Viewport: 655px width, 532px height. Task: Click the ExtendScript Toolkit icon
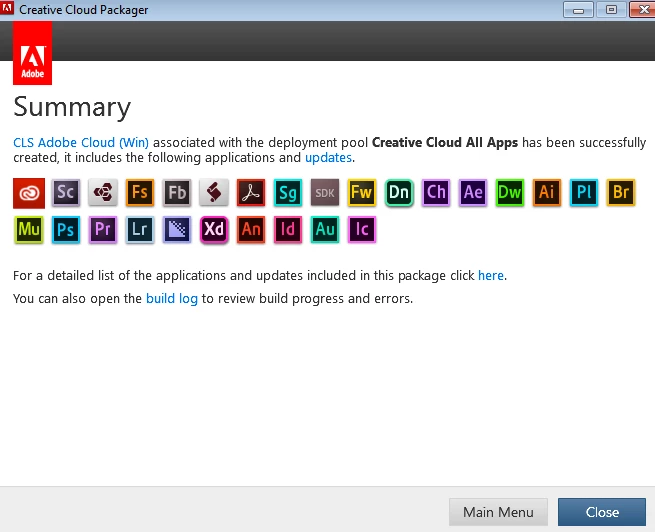coord(214,193)
